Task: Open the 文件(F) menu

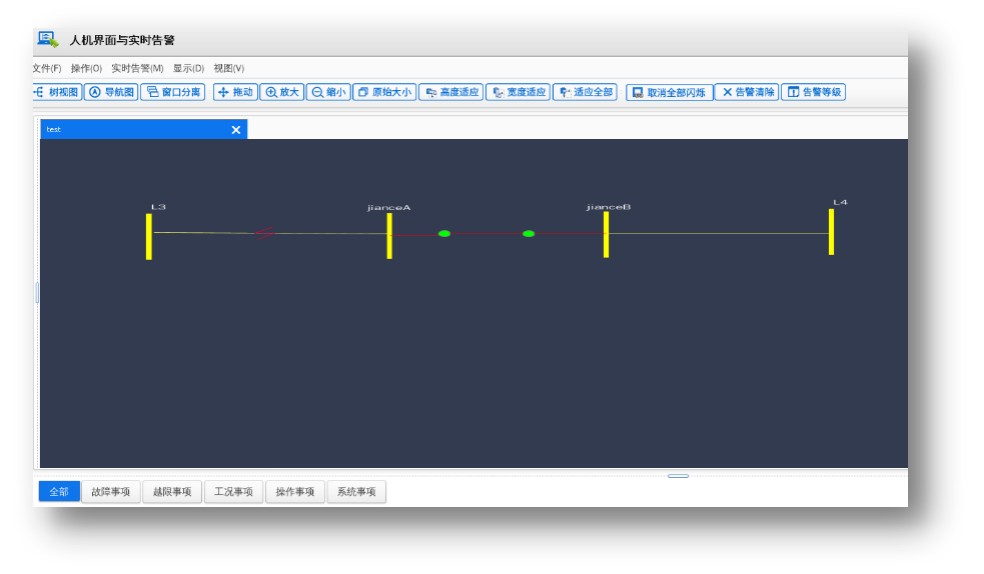Action: tap(47, 68)
